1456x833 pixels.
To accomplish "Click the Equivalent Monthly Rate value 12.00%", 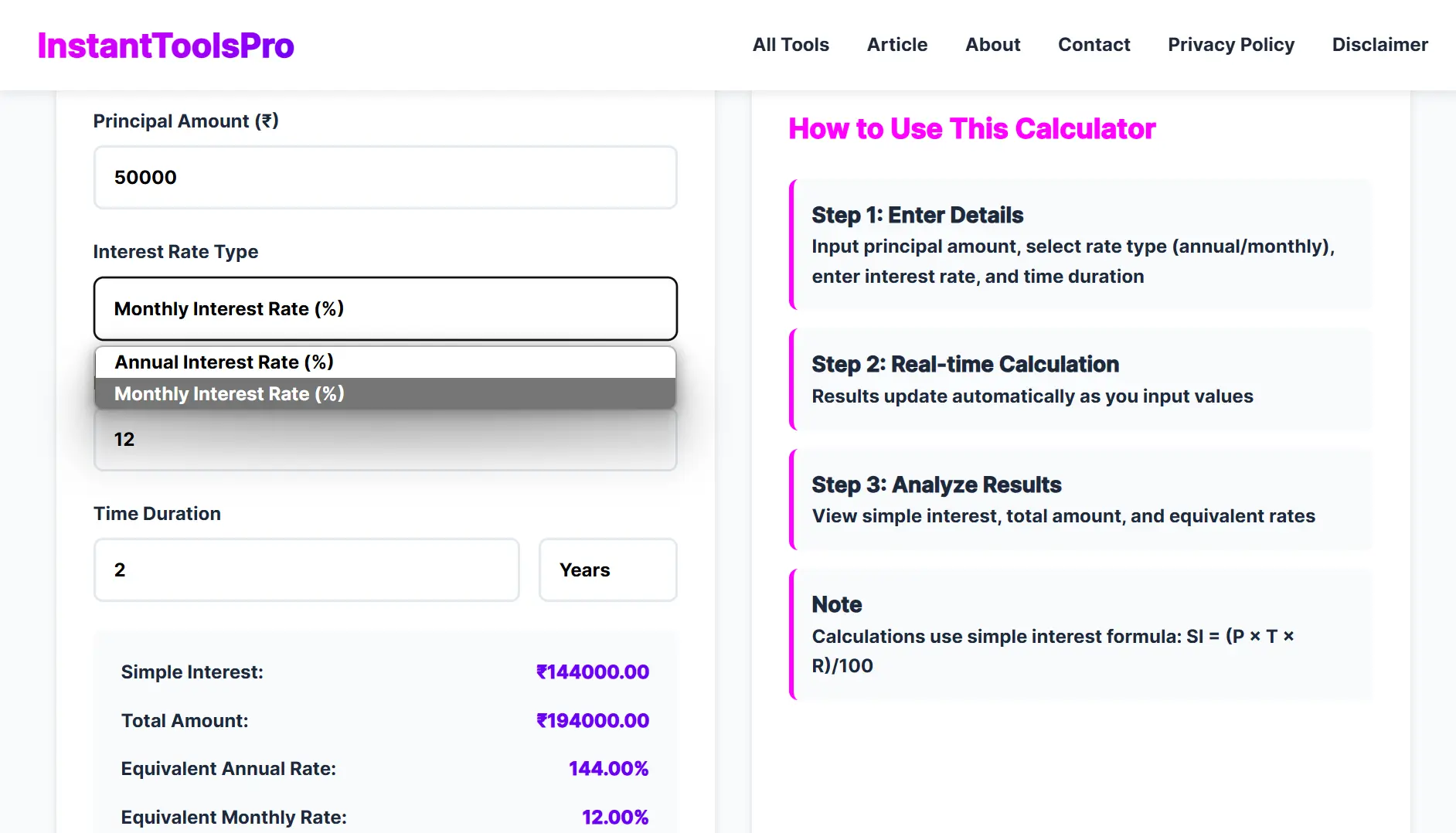I will [x=615, y=818].
